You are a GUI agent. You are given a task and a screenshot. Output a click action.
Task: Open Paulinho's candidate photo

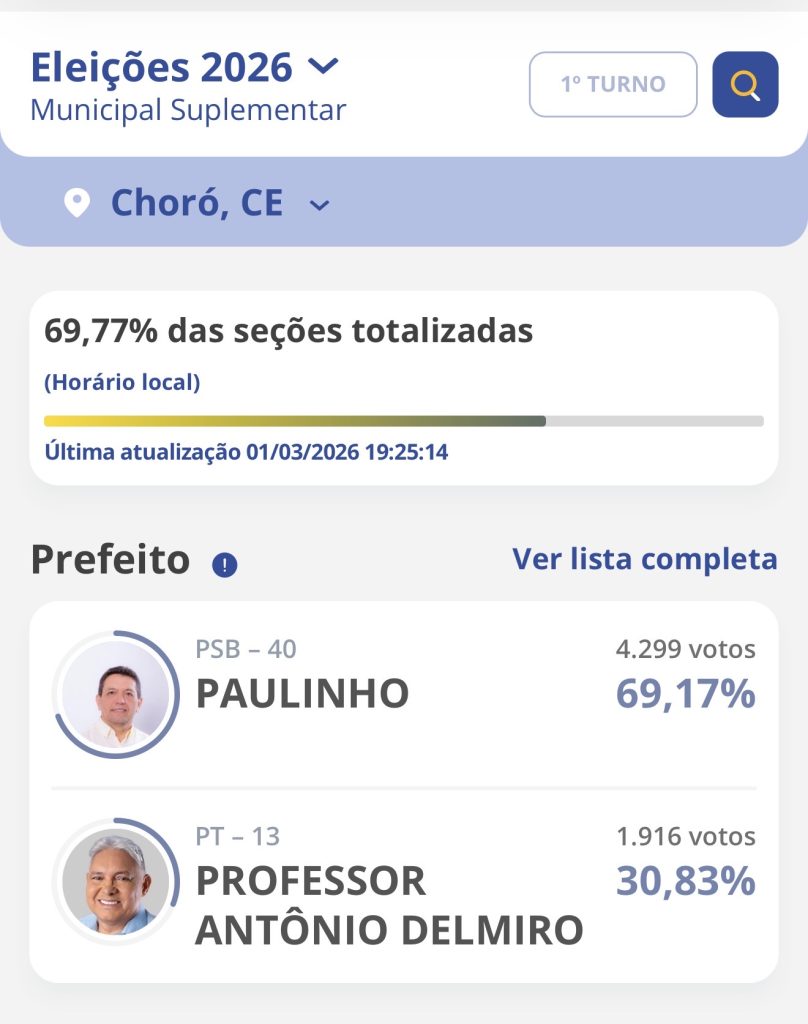116,693
